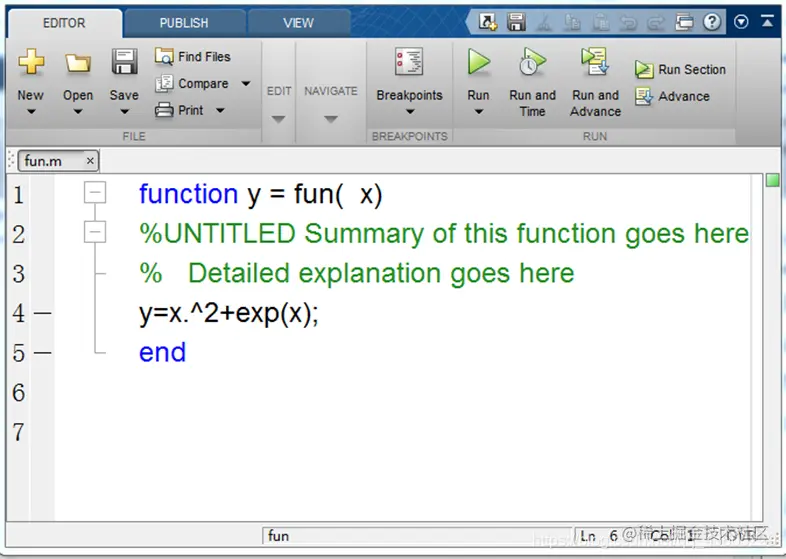
Task: Click the green code analyzer status square
Action: pos(773,180)
